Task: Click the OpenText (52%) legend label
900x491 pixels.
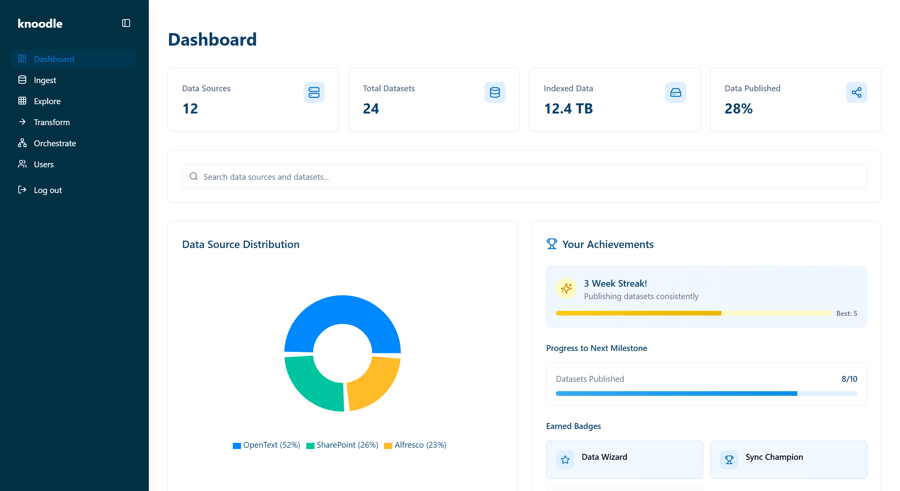Action: [x=271, y=445]
